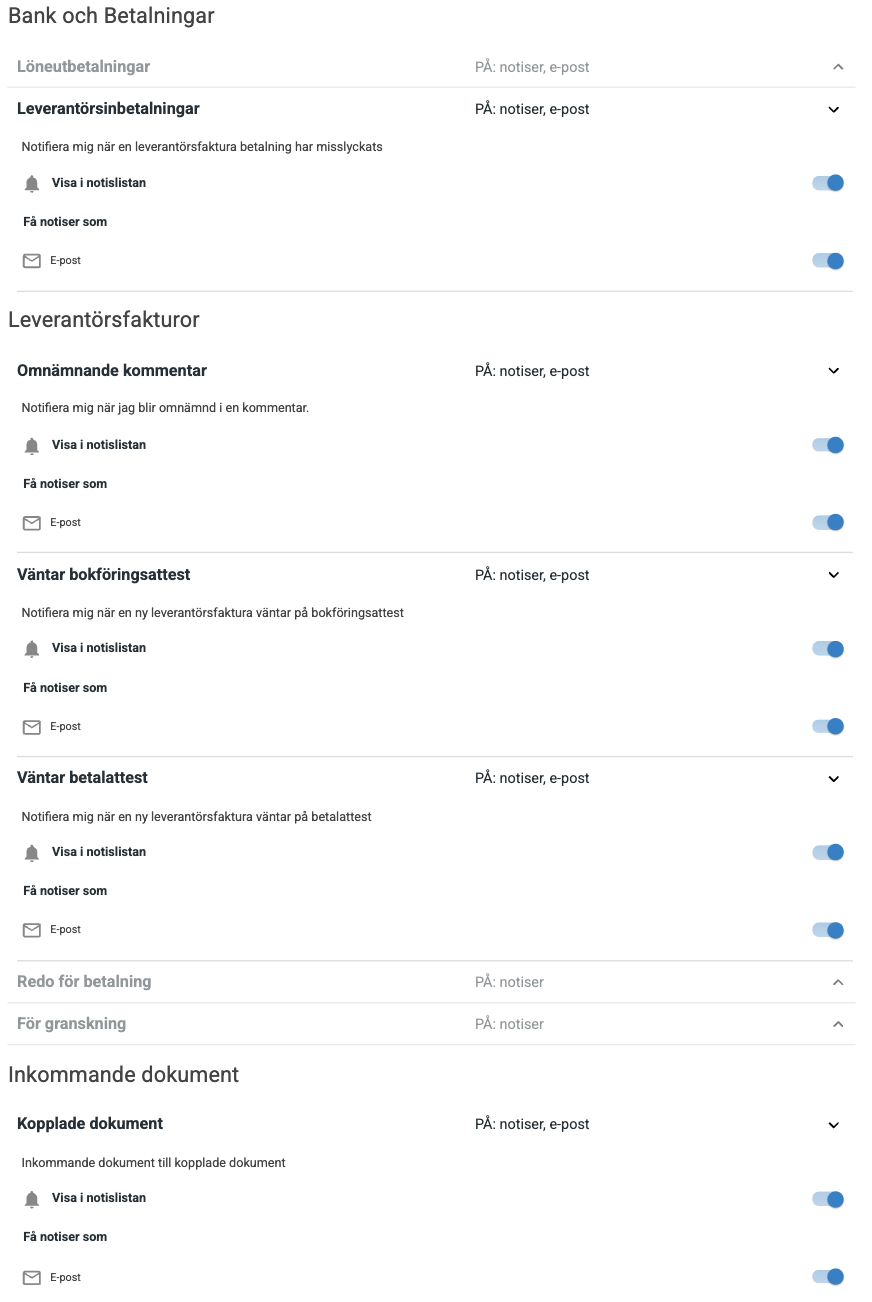Click the Omnämnande kommentar header row
Viewport: 872px width, 1302px height.
[112, 371]
